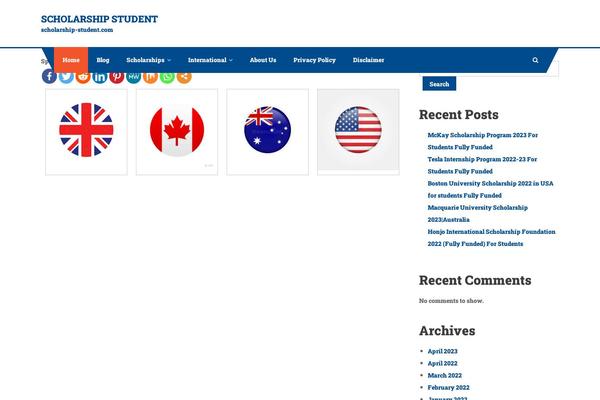Open the Blog menu item
600x400 pixels.
(103, 60)
